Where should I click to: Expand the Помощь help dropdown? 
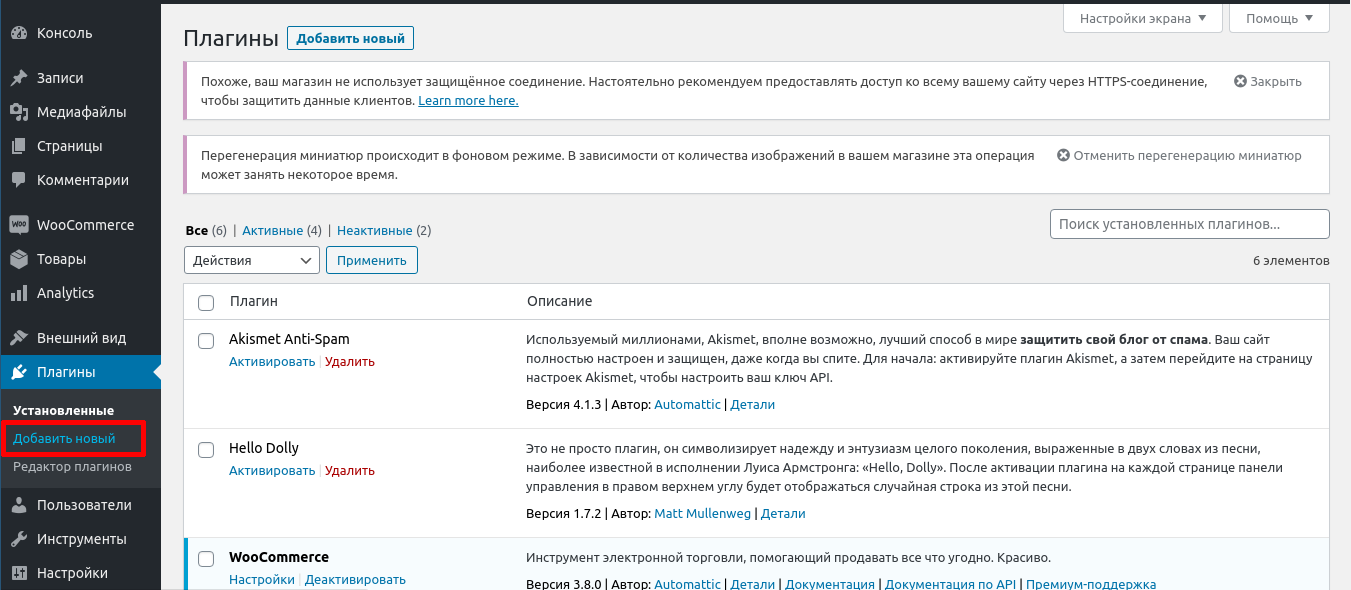(1279, 18)
